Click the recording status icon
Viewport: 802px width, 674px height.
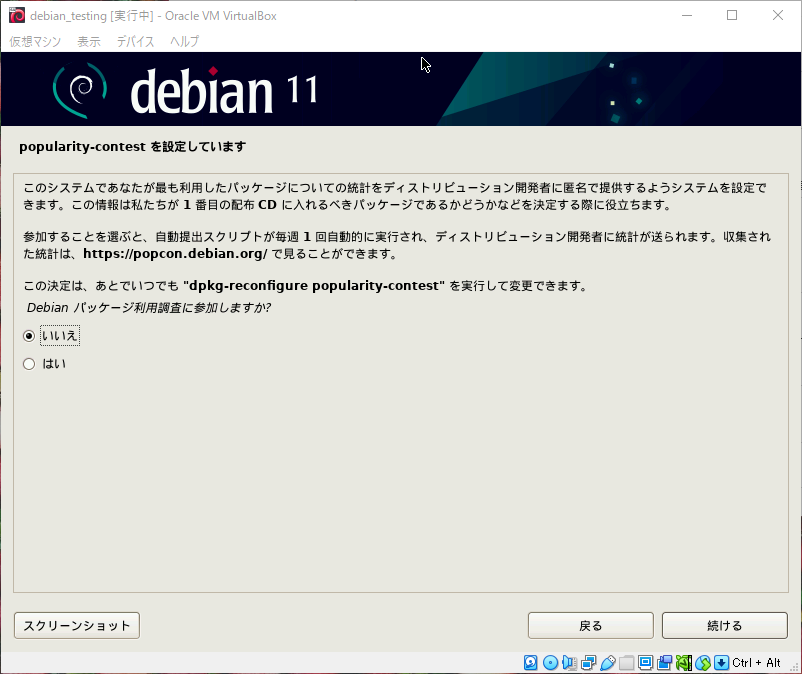(x=665, y=663)
